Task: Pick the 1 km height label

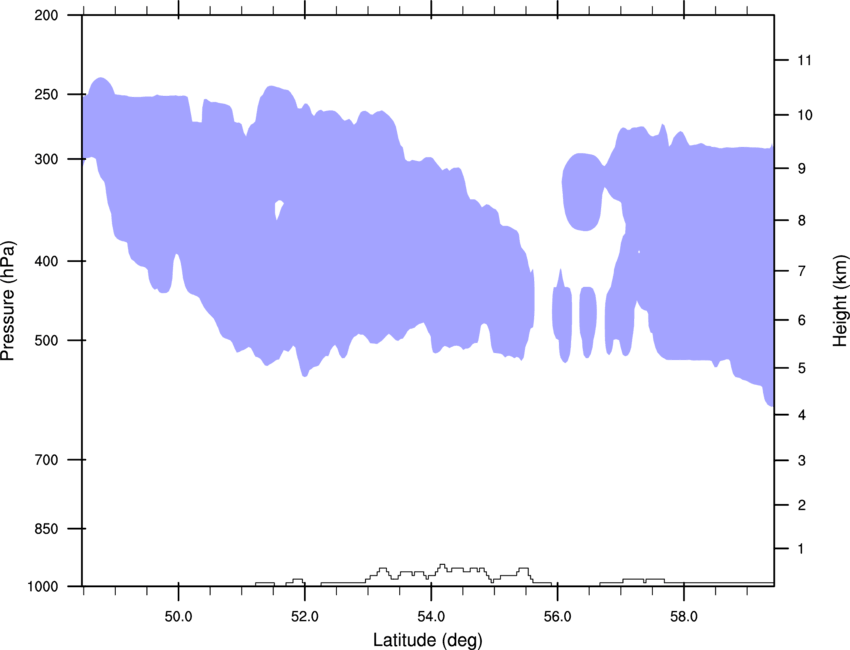Action: coord(801,549)
